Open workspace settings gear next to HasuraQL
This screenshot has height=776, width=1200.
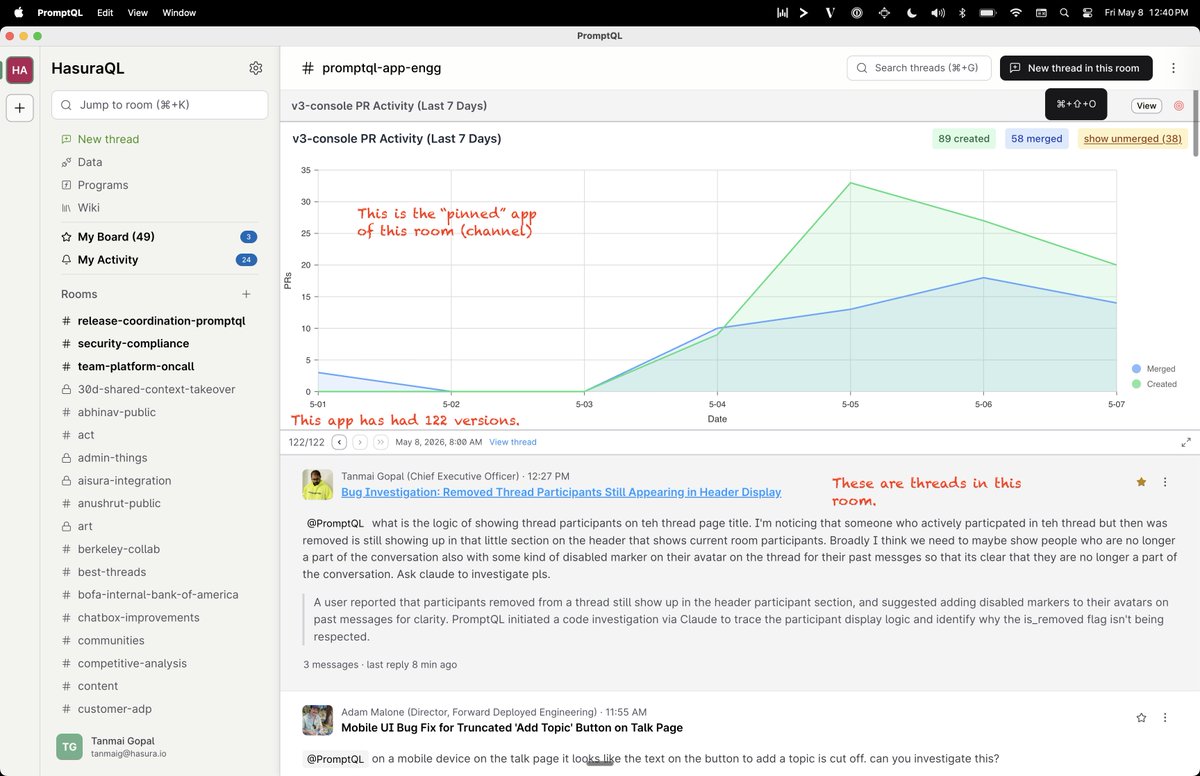pos(256,68)
